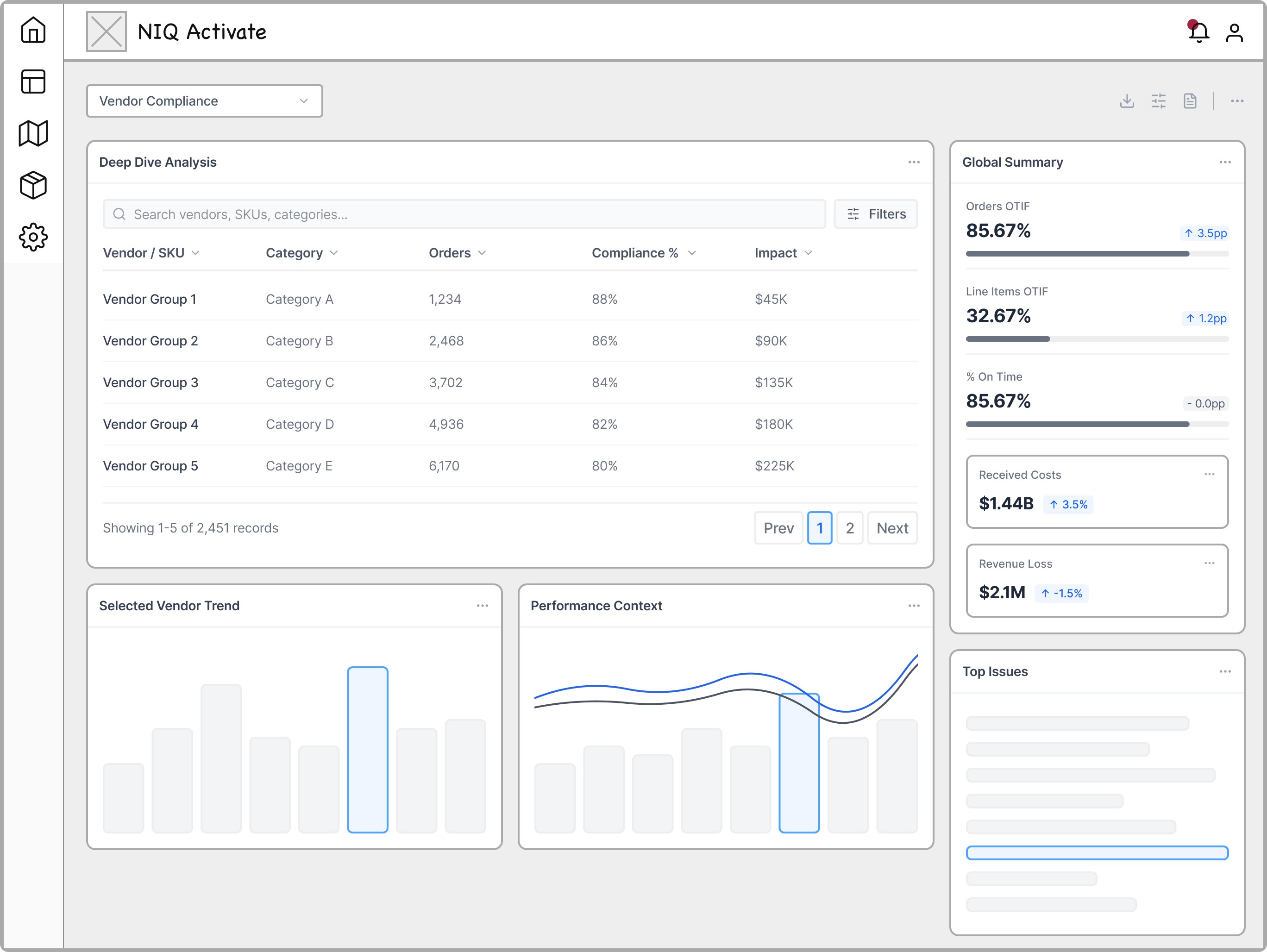Screen dimensions: 1267x952
Task: Open the map view sidebar icon
Action: (x=33, y=133)
